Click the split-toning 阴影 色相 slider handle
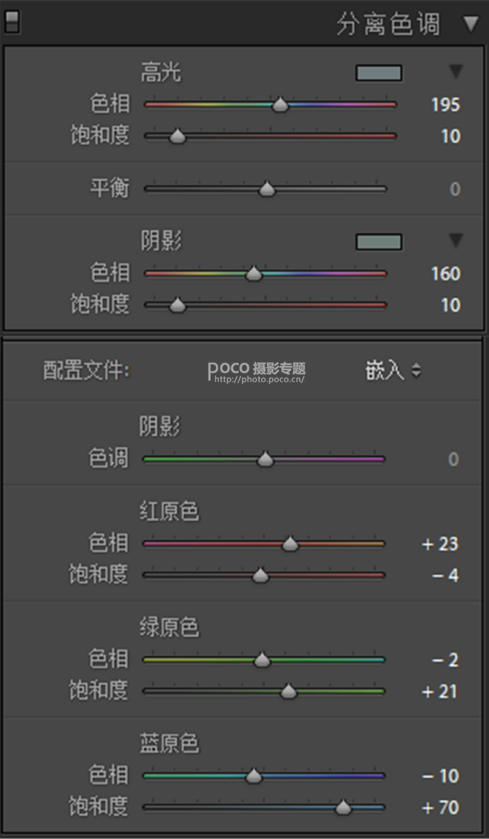This screenshot has height=839, width=489. [x=254, y=274]
